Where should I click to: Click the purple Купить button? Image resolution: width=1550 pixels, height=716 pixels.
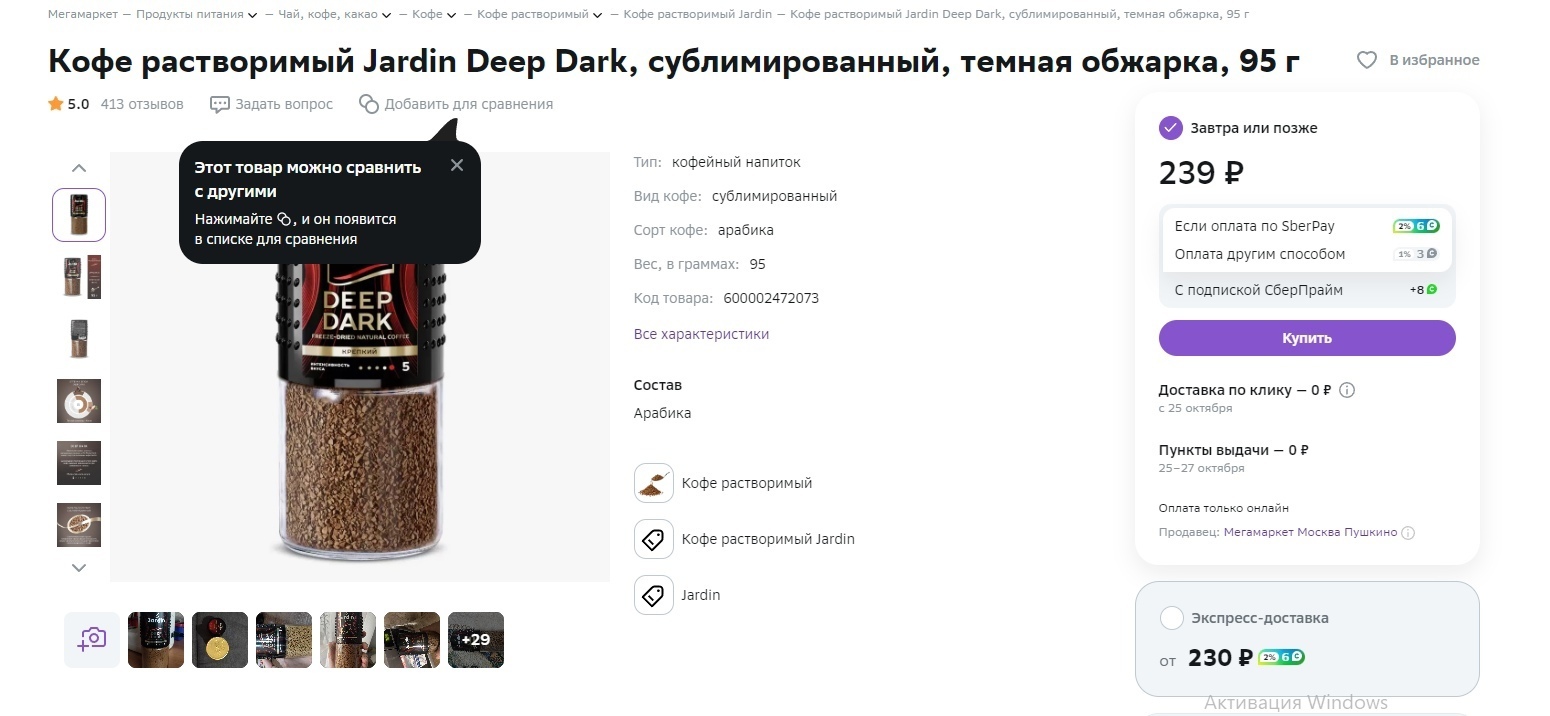(1307, 338)
